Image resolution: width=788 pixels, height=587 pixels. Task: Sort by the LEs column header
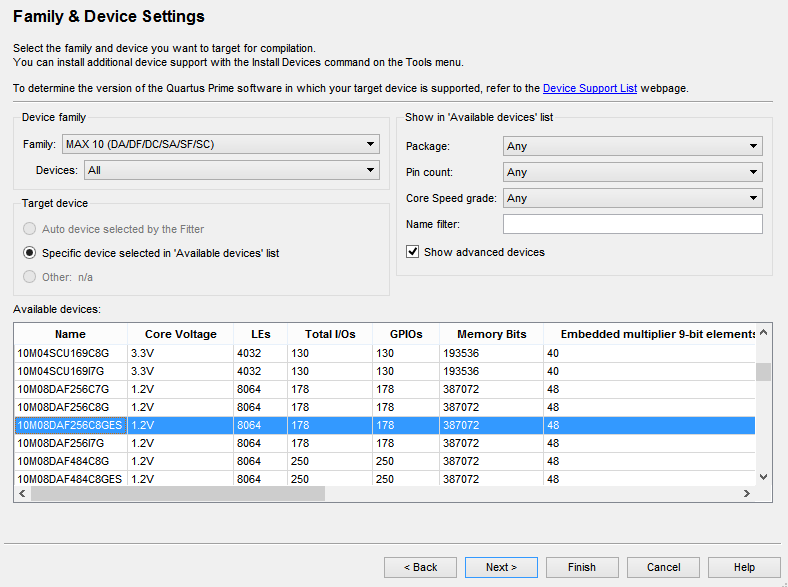260,334
